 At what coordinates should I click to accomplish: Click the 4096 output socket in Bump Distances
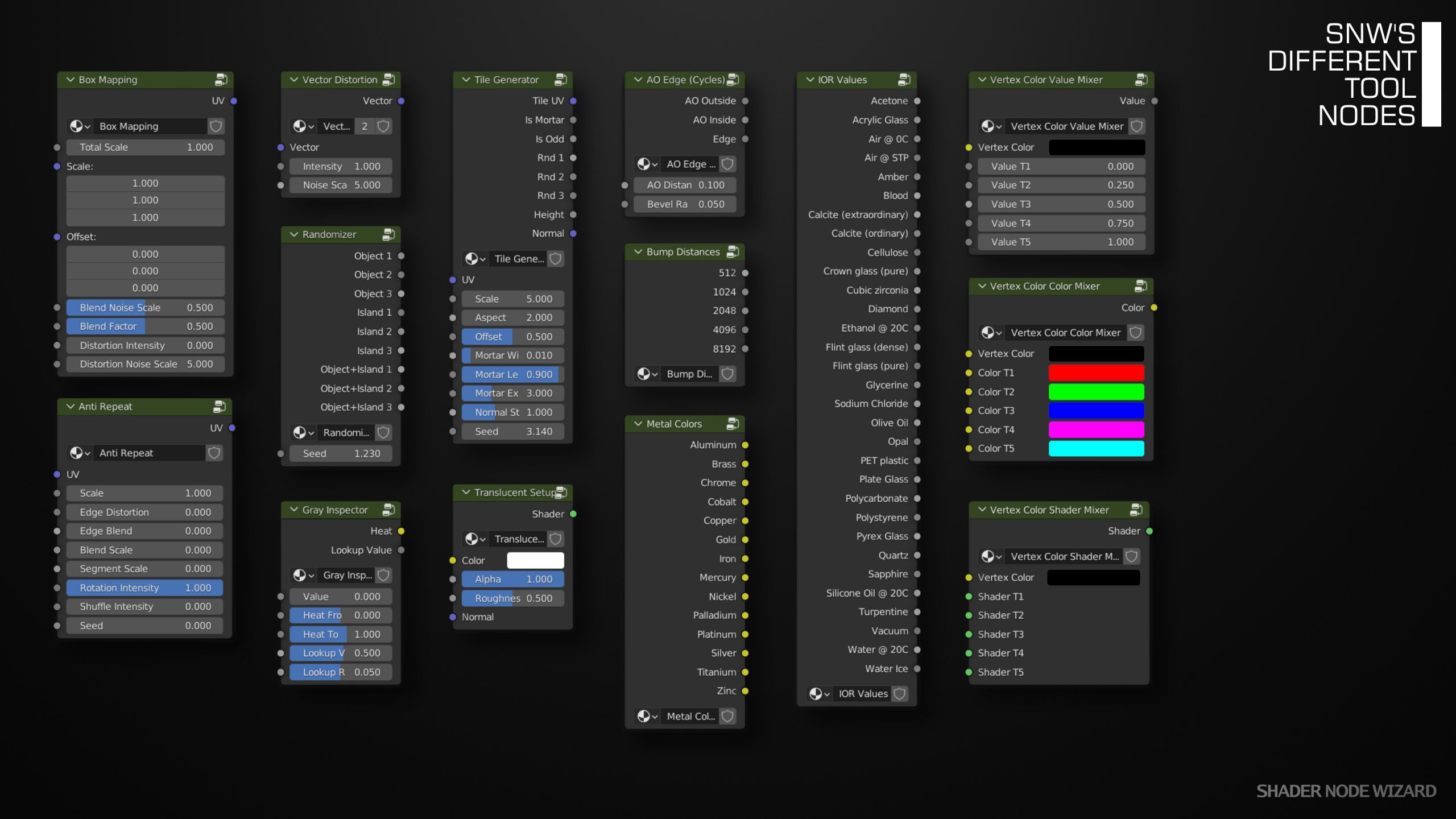click(x=745, y=330)
